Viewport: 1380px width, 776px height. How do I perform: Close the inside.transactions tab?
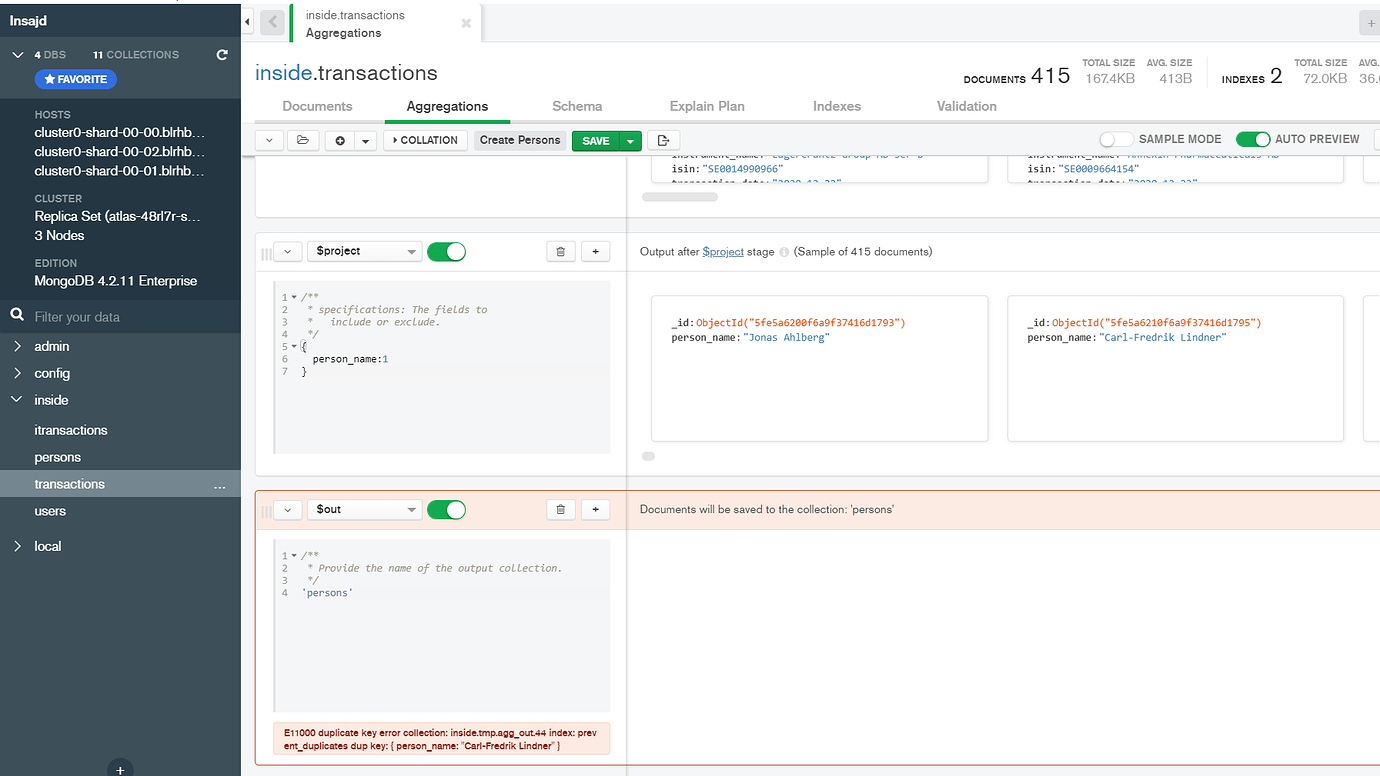pos(466,23)
